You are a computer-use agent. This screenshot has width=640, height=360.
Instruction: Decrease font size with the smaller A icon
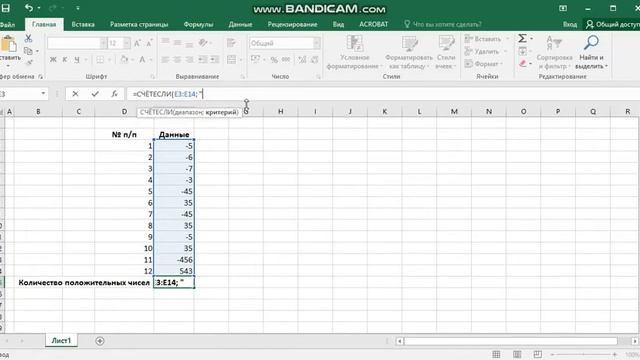(149, 43)
